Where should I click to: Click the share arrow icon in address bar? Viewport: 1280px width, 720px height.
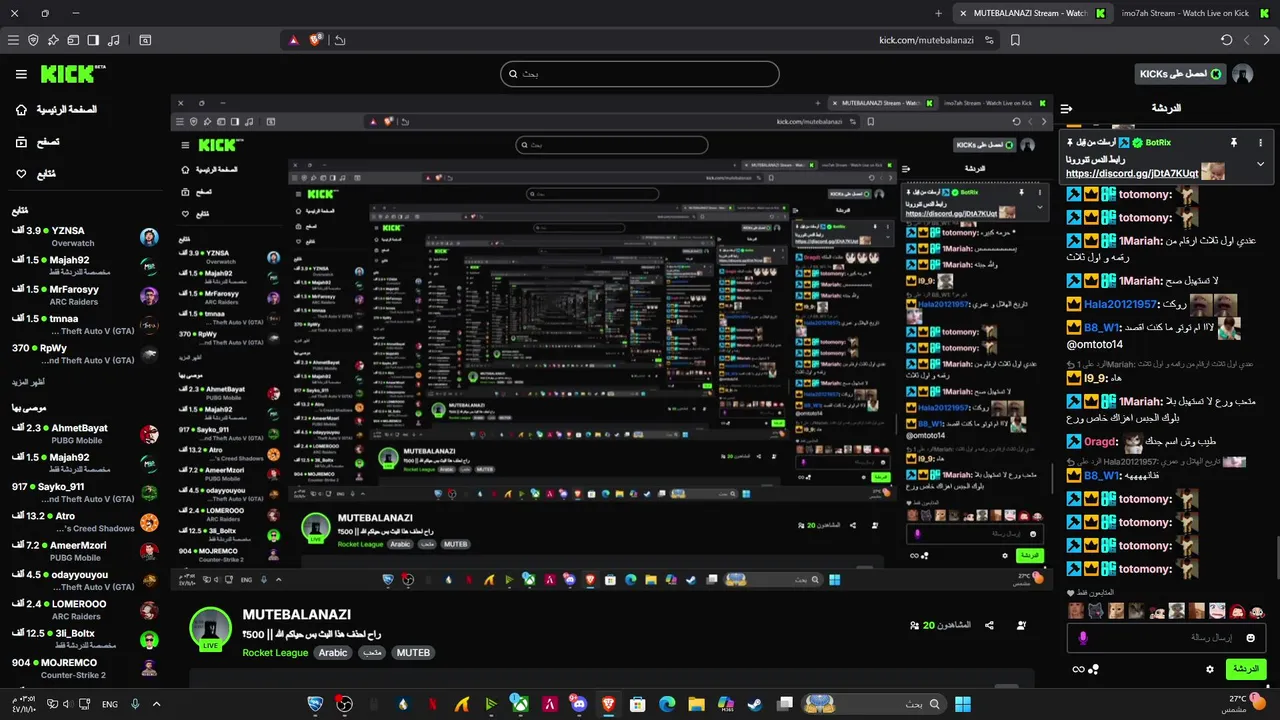340,40
